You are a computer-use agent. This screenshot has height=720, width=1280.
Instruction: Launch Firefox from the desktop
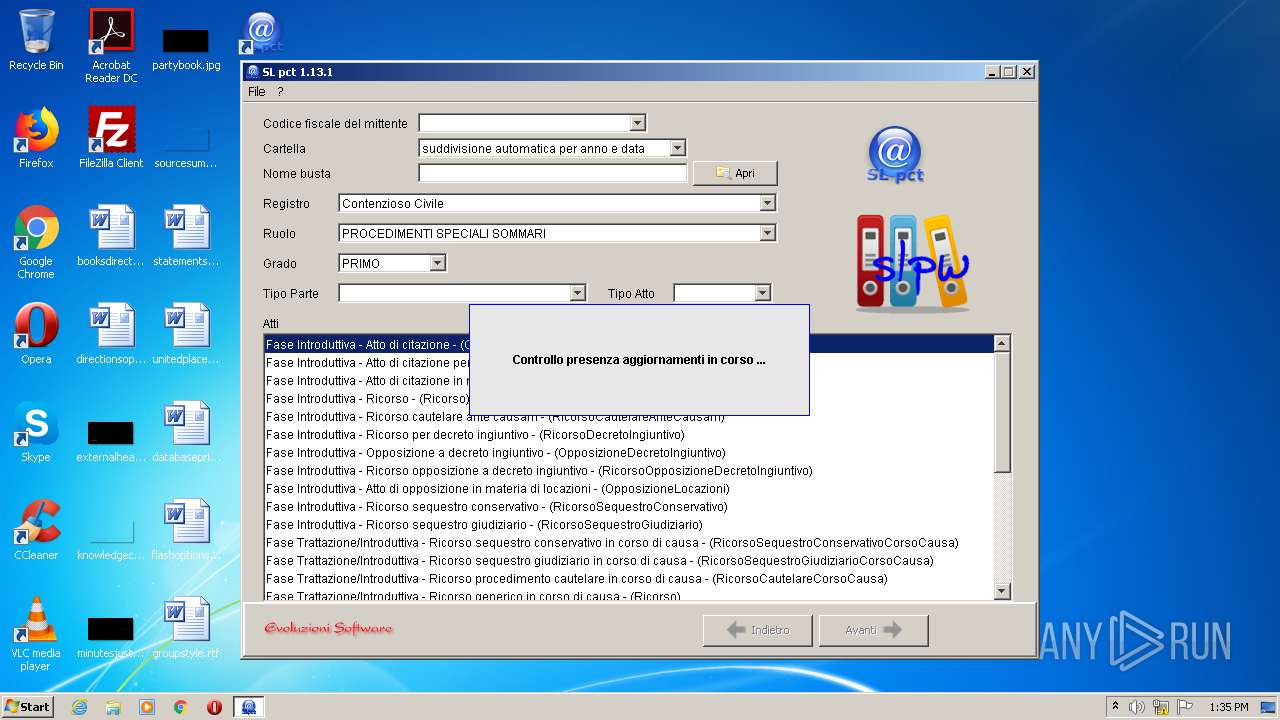coord(36,138)
